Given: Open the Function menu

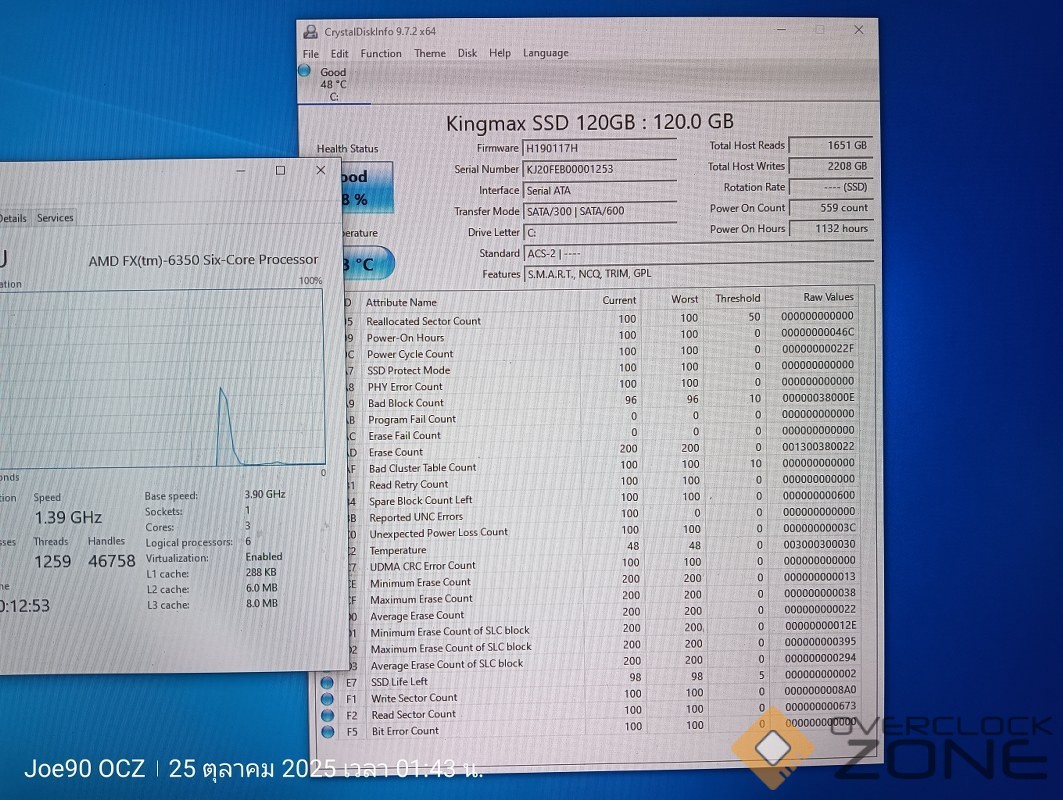Looking at the screenshot, I should tap(380, 54).
